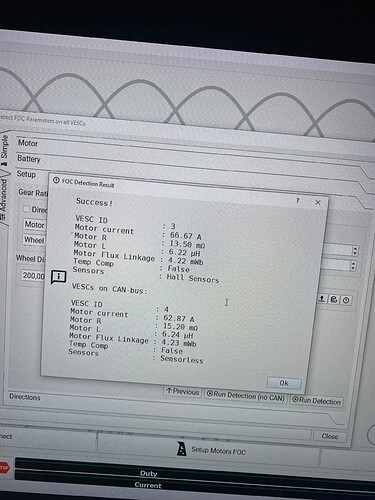The height and width of the screenshot is (500, 375).
Task: Click the paste clipboard icon button
Action: tap(334, 300)
